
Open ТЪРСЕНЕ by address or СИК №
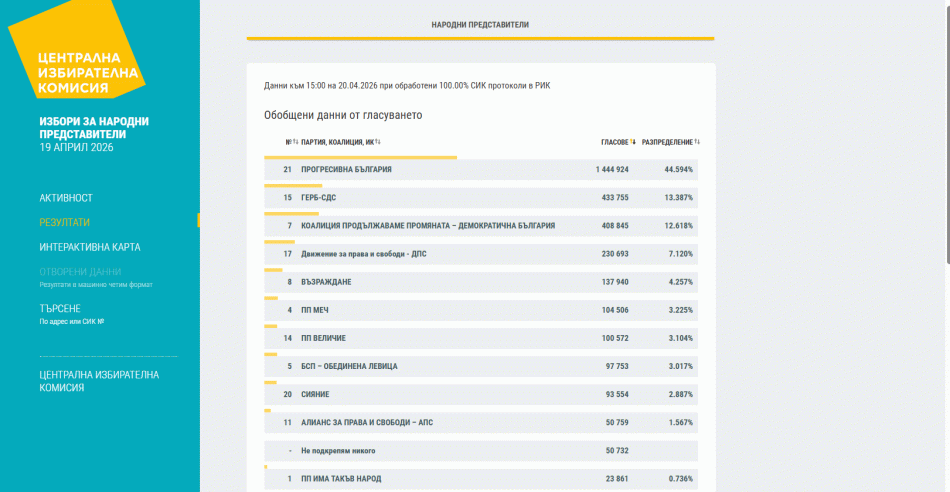60,309
